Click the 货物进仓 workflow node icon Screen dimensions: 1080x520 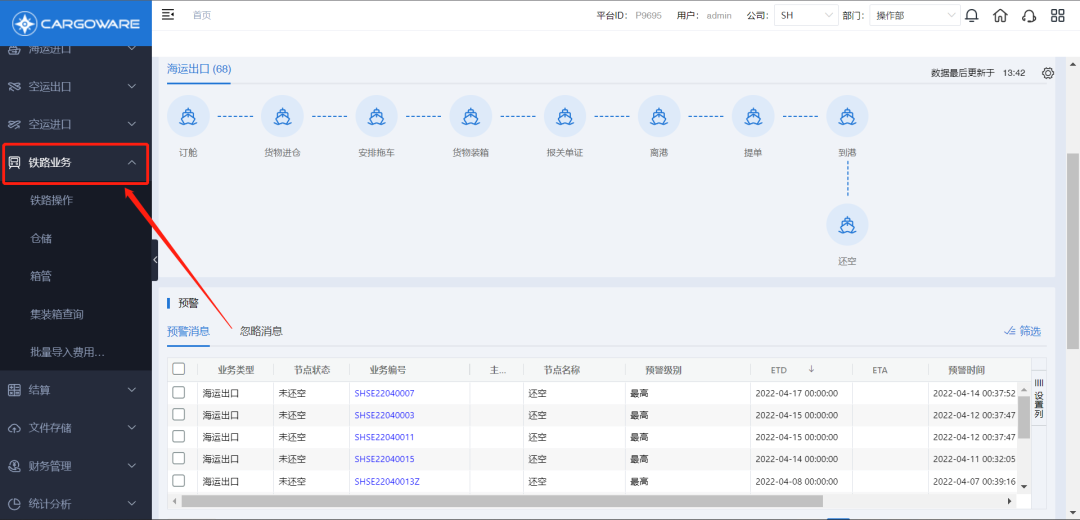(x=282, y=117)
